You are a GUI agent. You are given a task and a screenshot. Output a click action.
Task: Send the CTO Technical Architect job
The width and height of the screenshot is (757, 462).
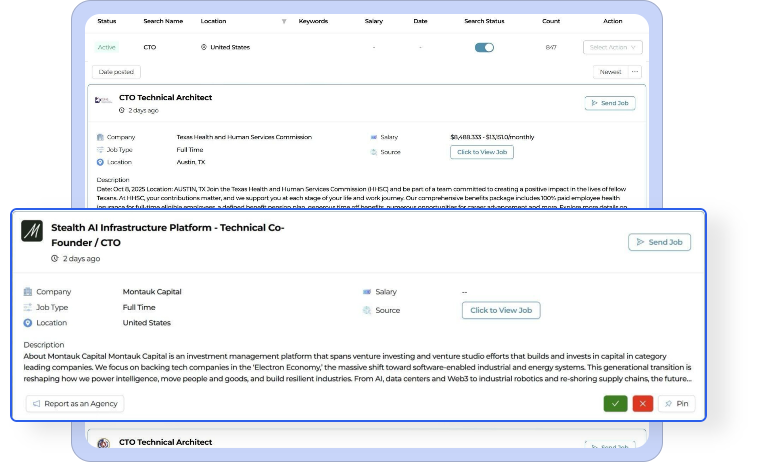pyautogui.click(x=609, y=103)
